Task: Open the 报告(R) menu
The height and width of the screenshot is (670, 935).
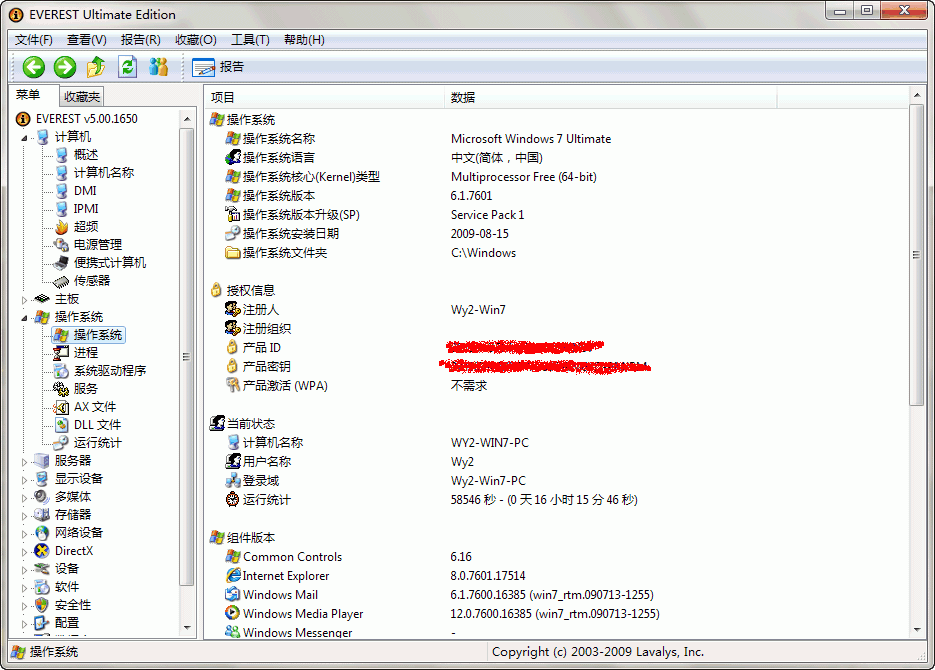Action: 140,40
